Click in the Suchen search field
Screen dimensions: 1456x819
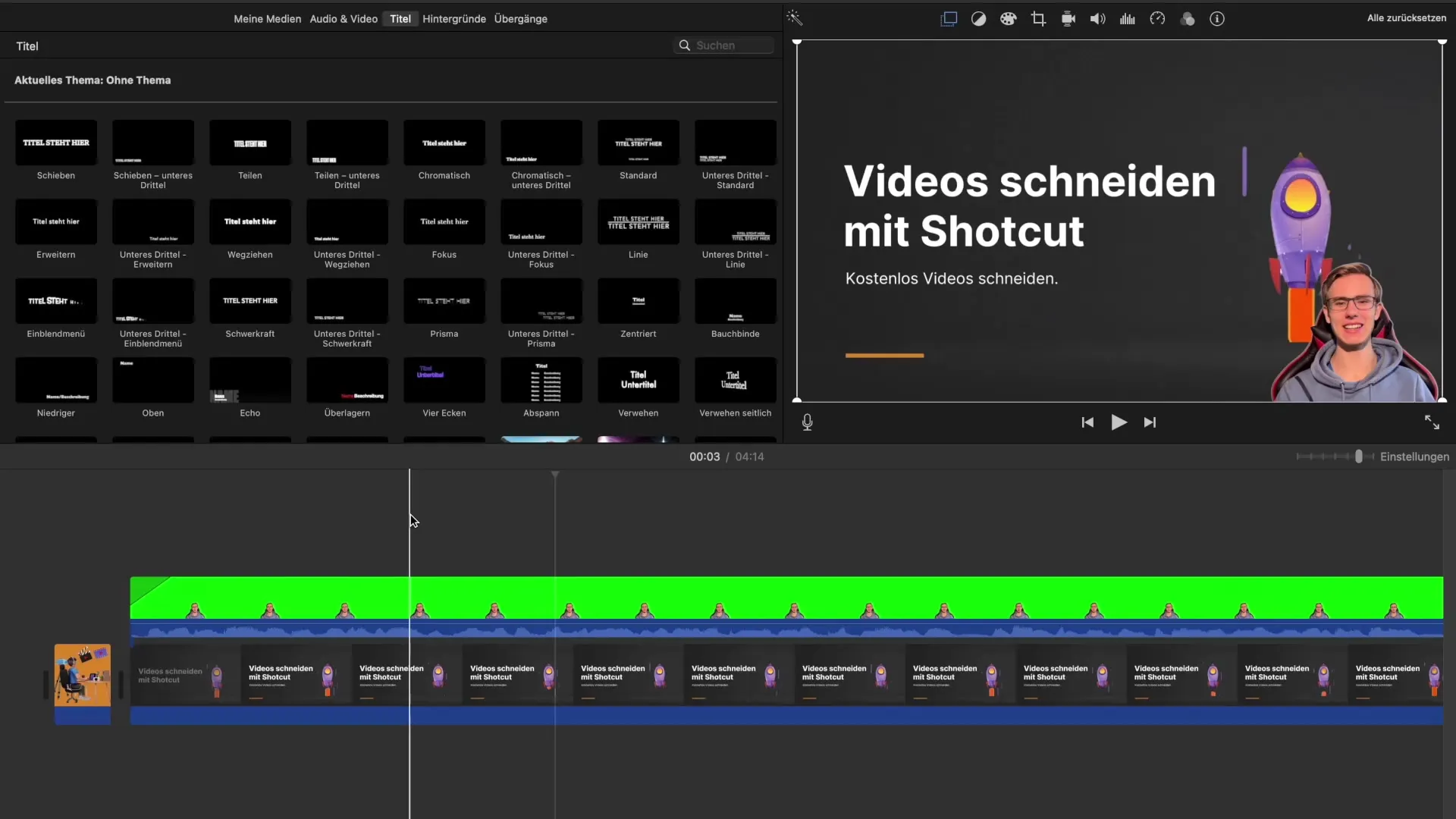pos(723,45)
